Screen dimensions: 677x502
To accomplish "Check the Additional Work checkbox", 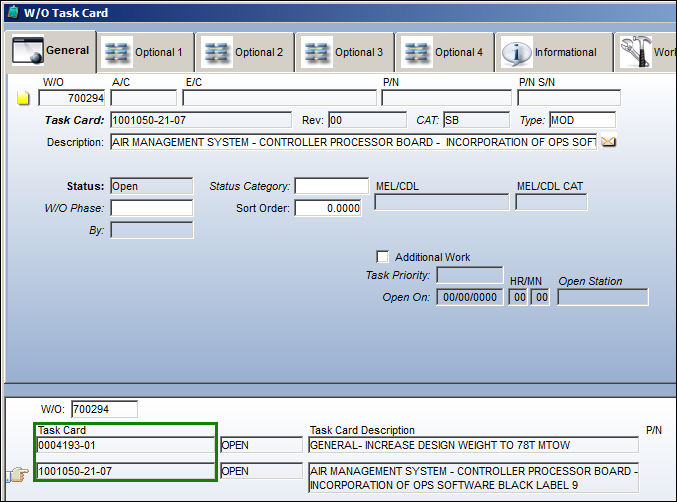I will coord(382,257).
